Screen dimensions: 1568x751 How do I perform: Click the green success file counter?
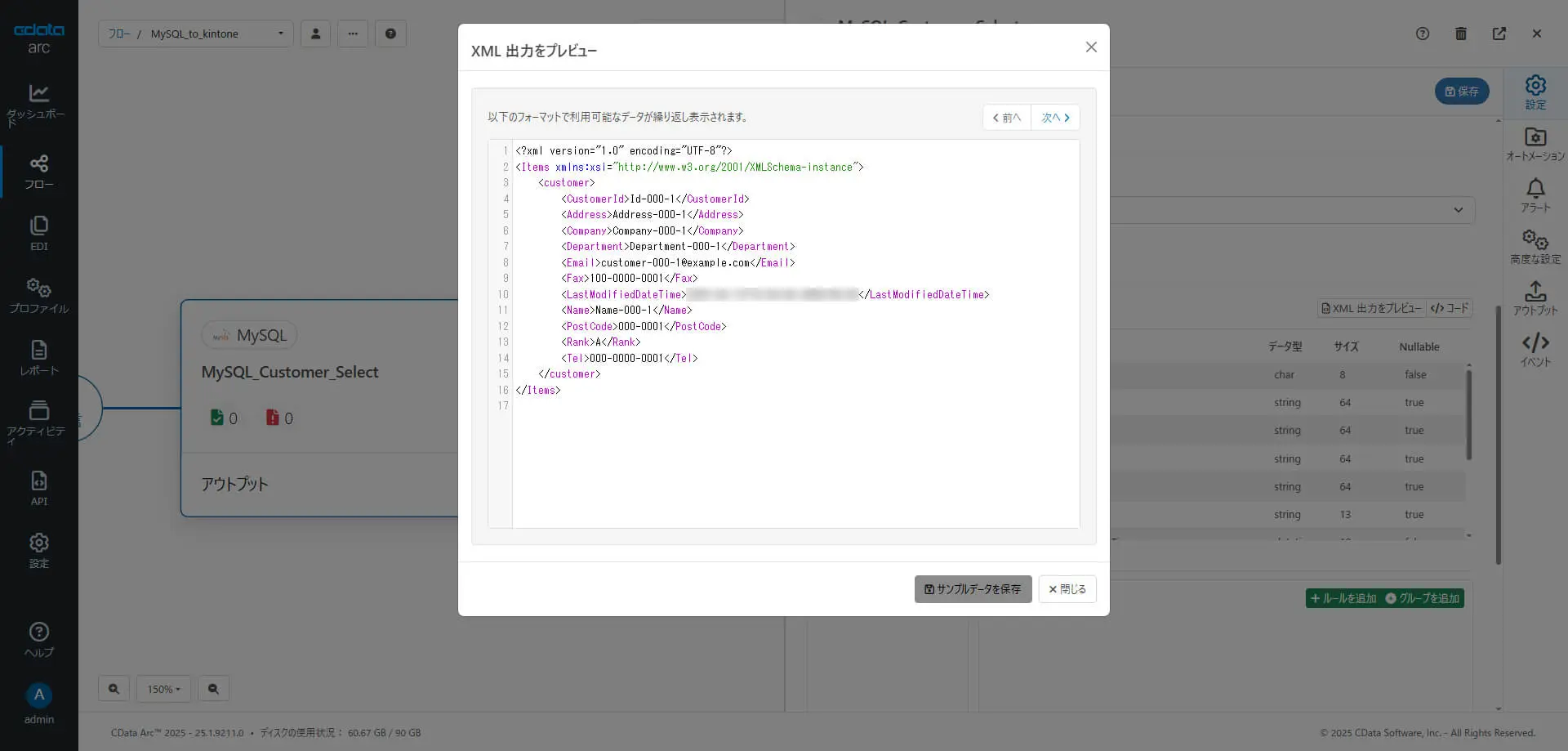[224, 418]
